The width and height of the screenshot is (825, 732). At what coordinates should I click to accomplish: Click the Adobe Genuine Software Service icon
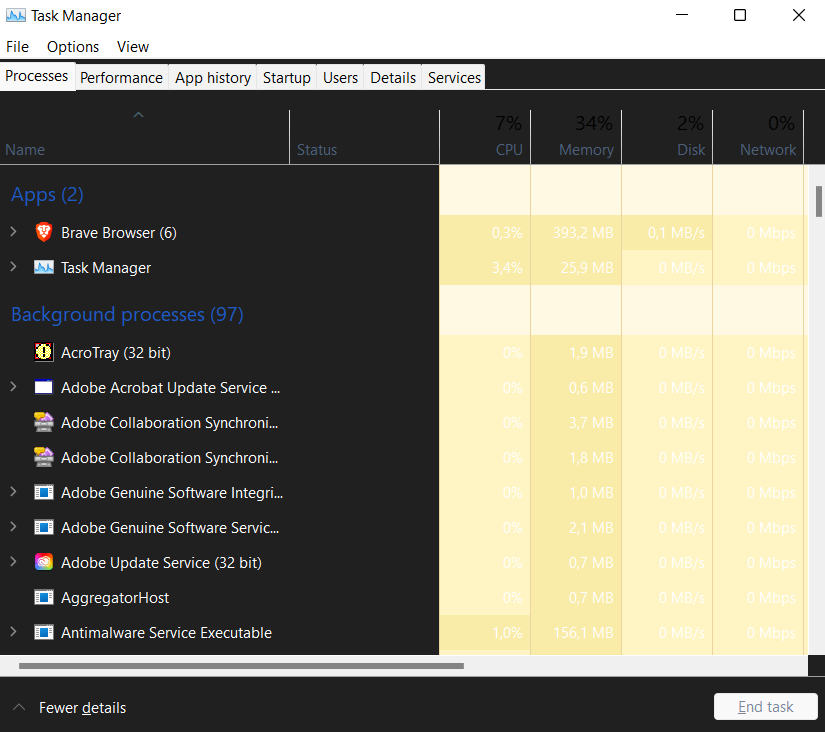[44, 527]
